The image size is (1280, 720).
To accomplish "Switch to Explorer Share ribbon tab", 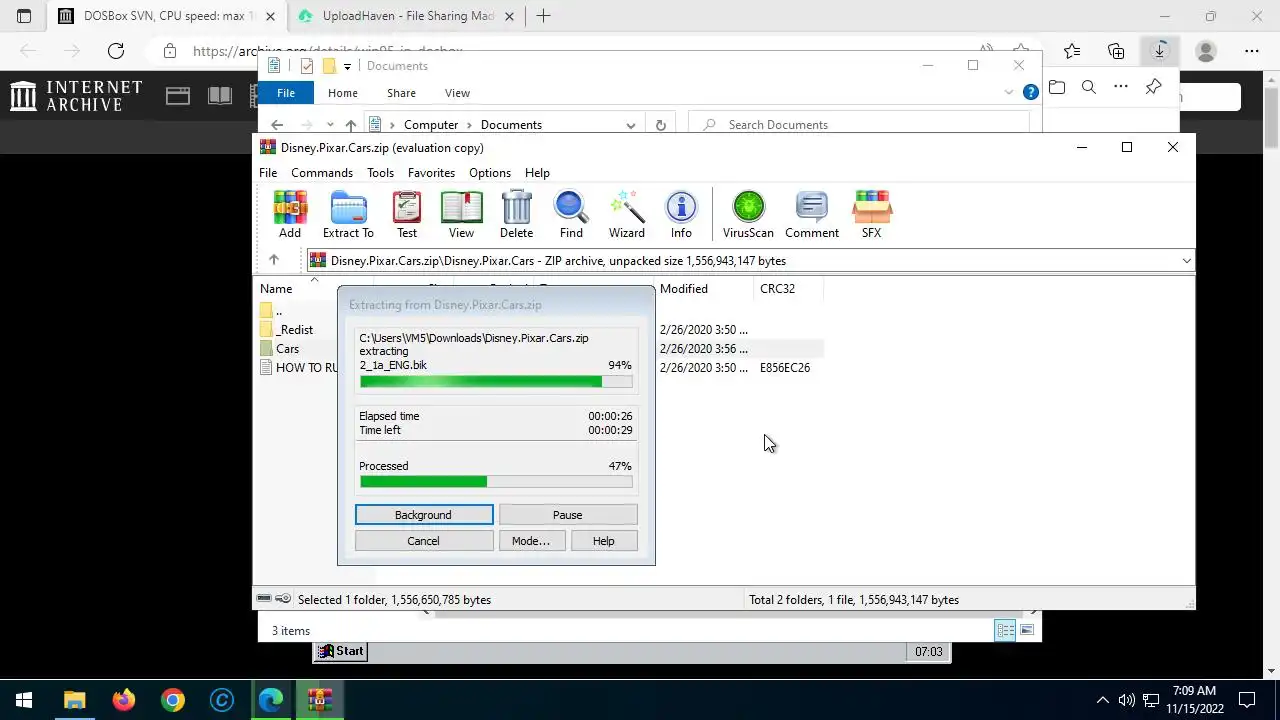I will 401,93.
